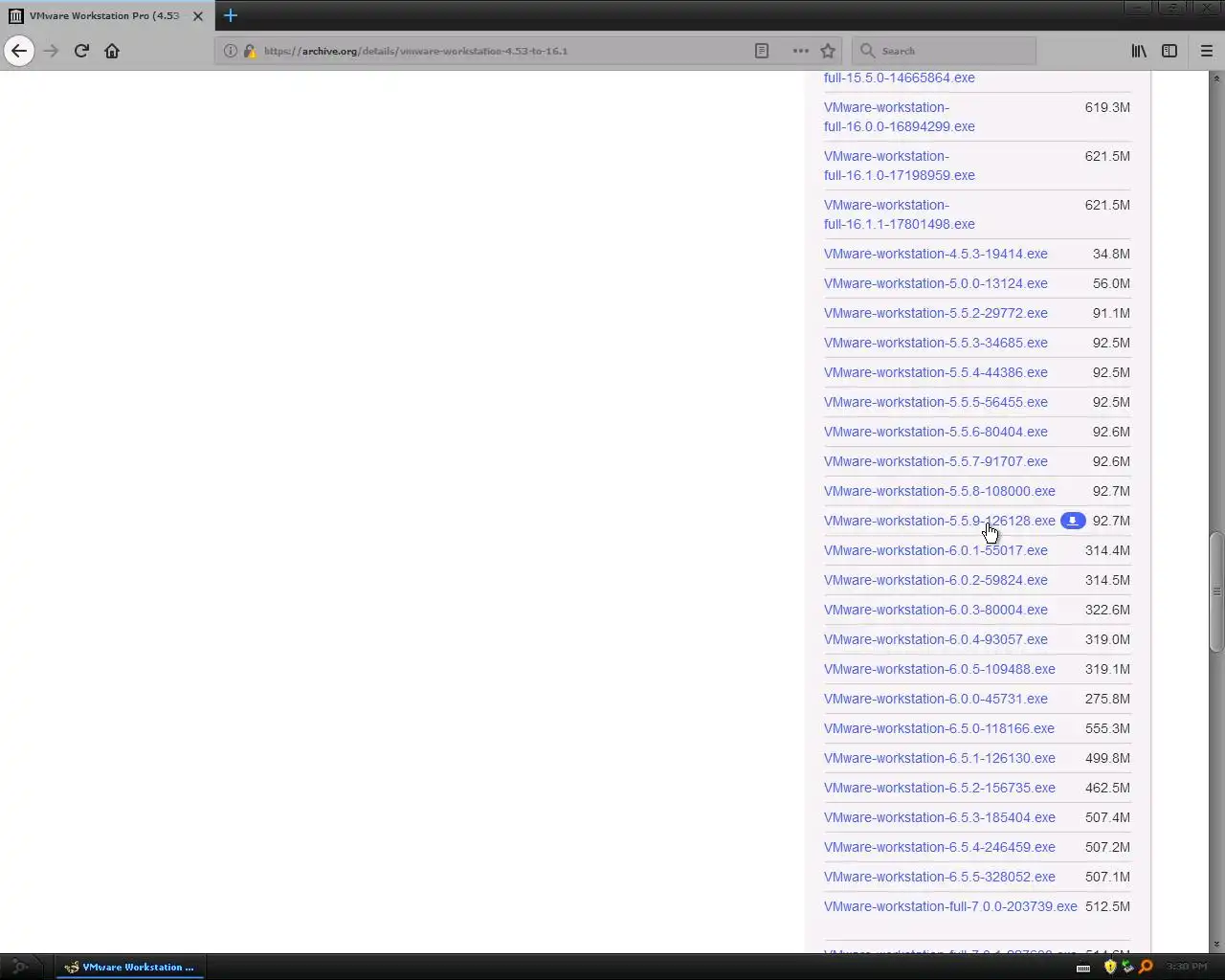Download VMware-workstation-full-16.1.1-17801498.exe

[900, 214]
